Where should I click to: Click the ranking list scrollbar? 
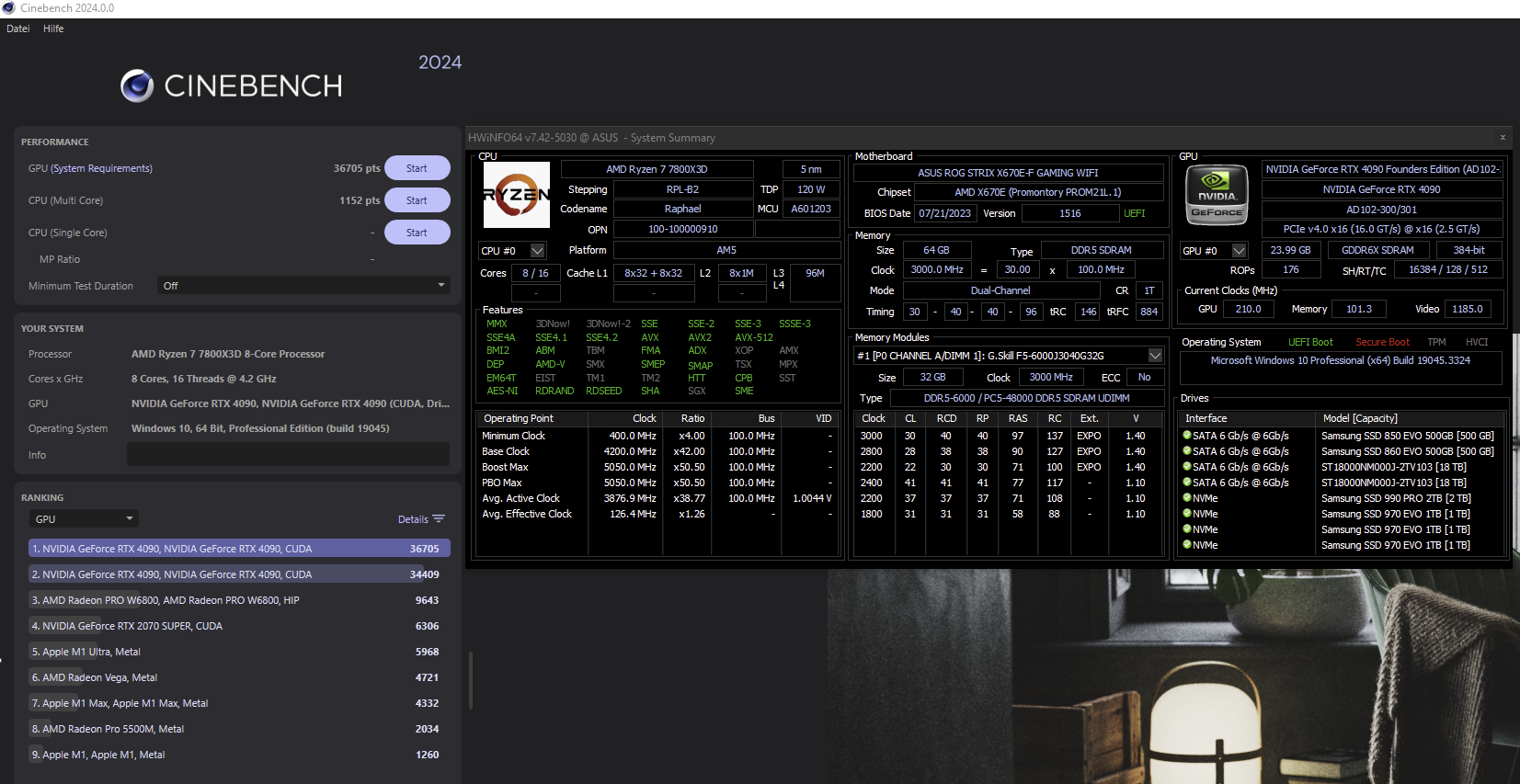[x=471, y=680]
